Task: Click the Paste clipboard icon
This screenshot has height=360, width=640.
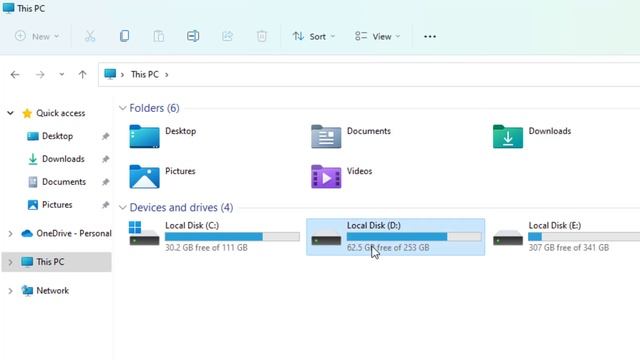Action: 159,36
